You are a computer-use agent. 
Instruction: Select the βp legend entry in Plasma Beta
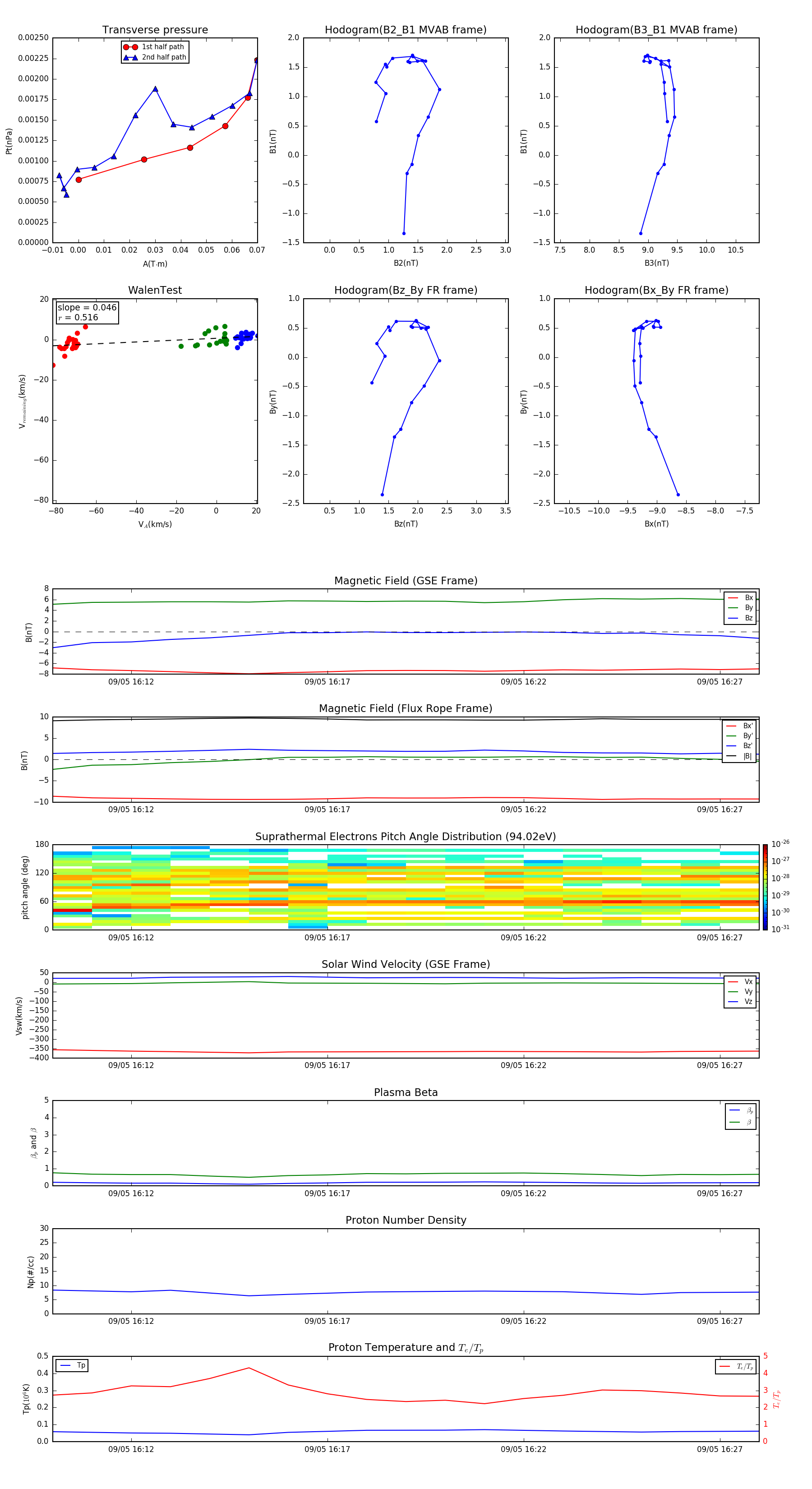[741, 1110]
